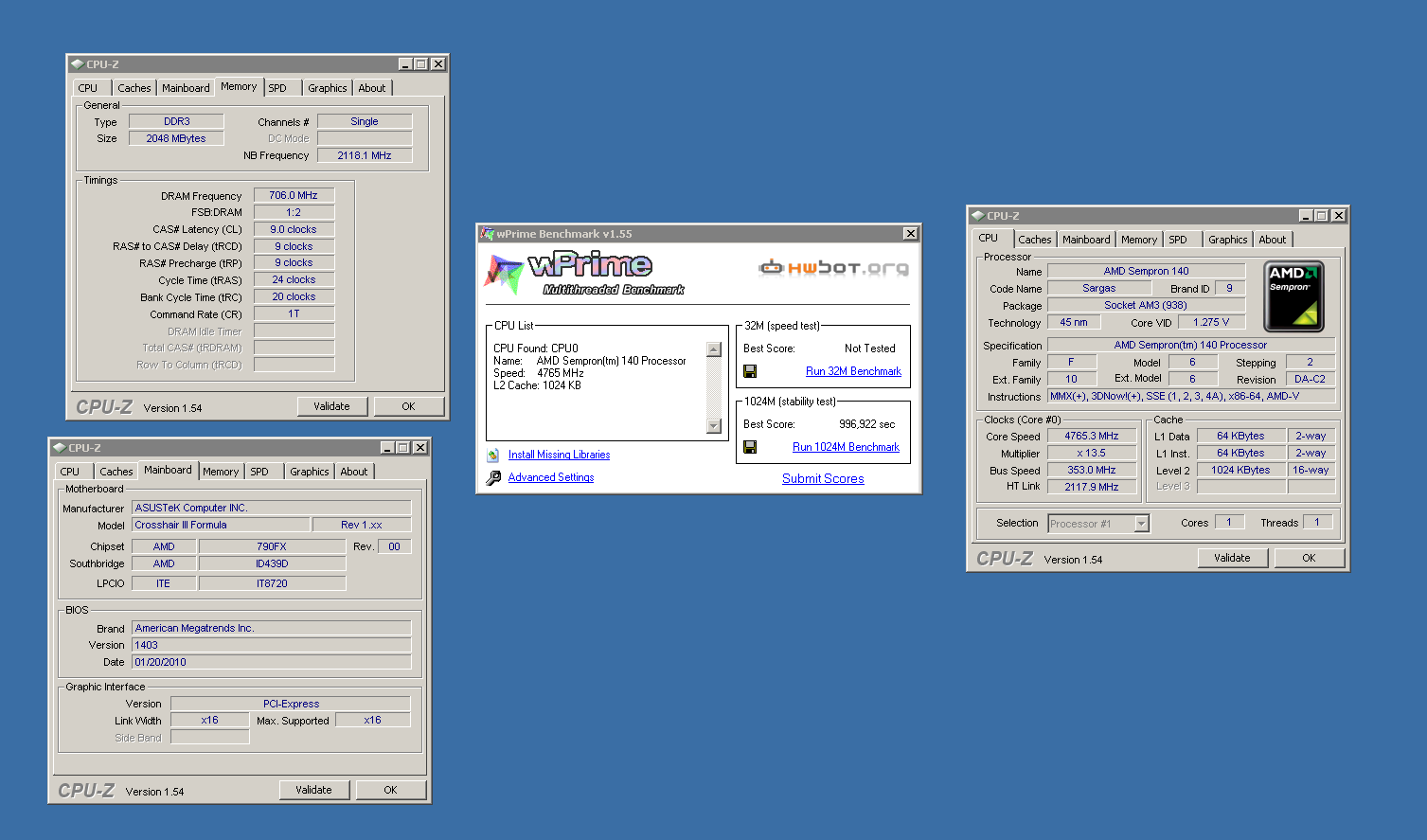
Task: Click the save icon under 32M speed test
Action: tap(750, 371)
